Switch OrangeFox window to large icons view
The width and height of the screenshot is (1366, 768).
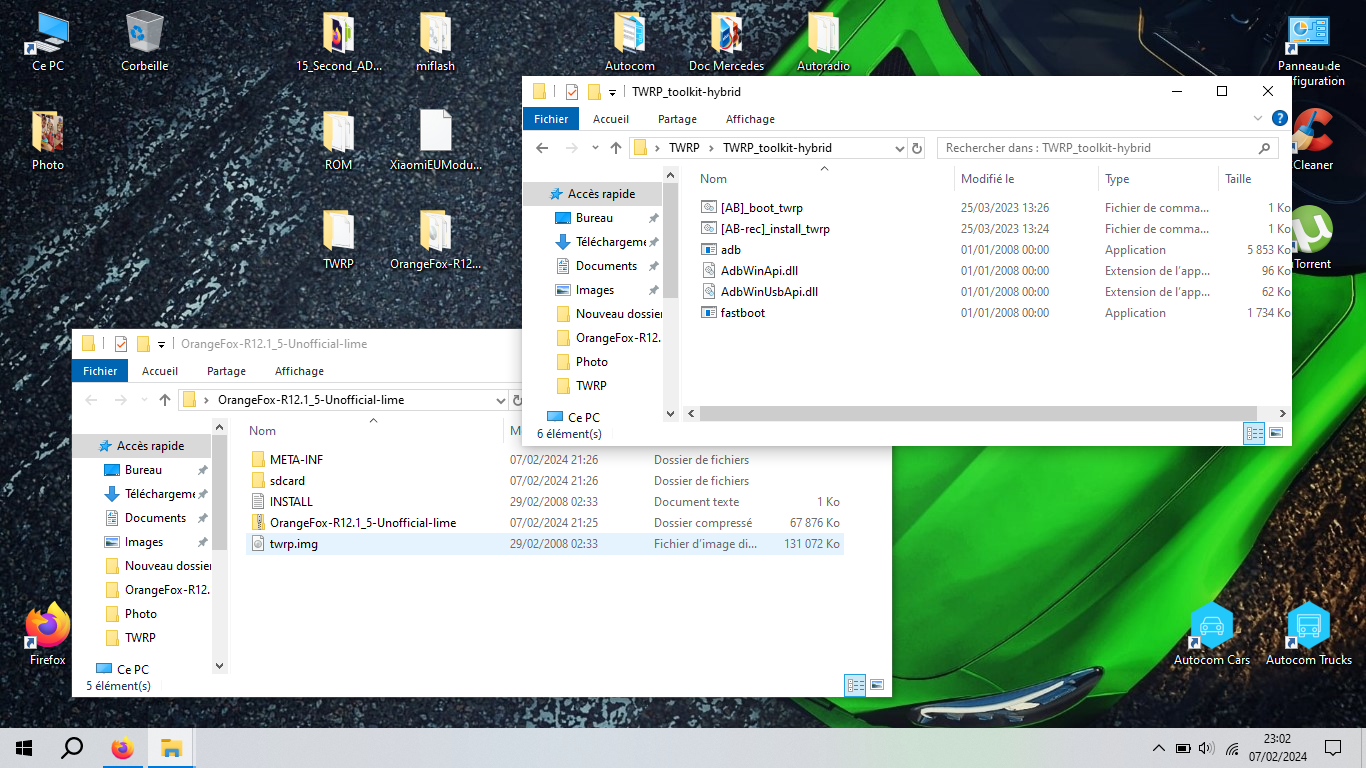(877, 685)
